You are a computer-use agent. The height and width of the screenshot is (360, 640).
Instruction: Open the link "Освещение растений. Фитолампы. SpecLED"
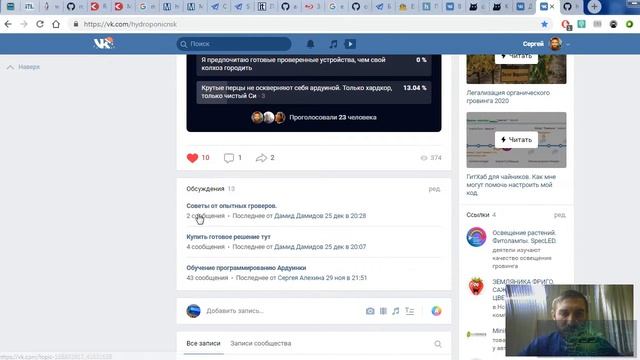524,237
